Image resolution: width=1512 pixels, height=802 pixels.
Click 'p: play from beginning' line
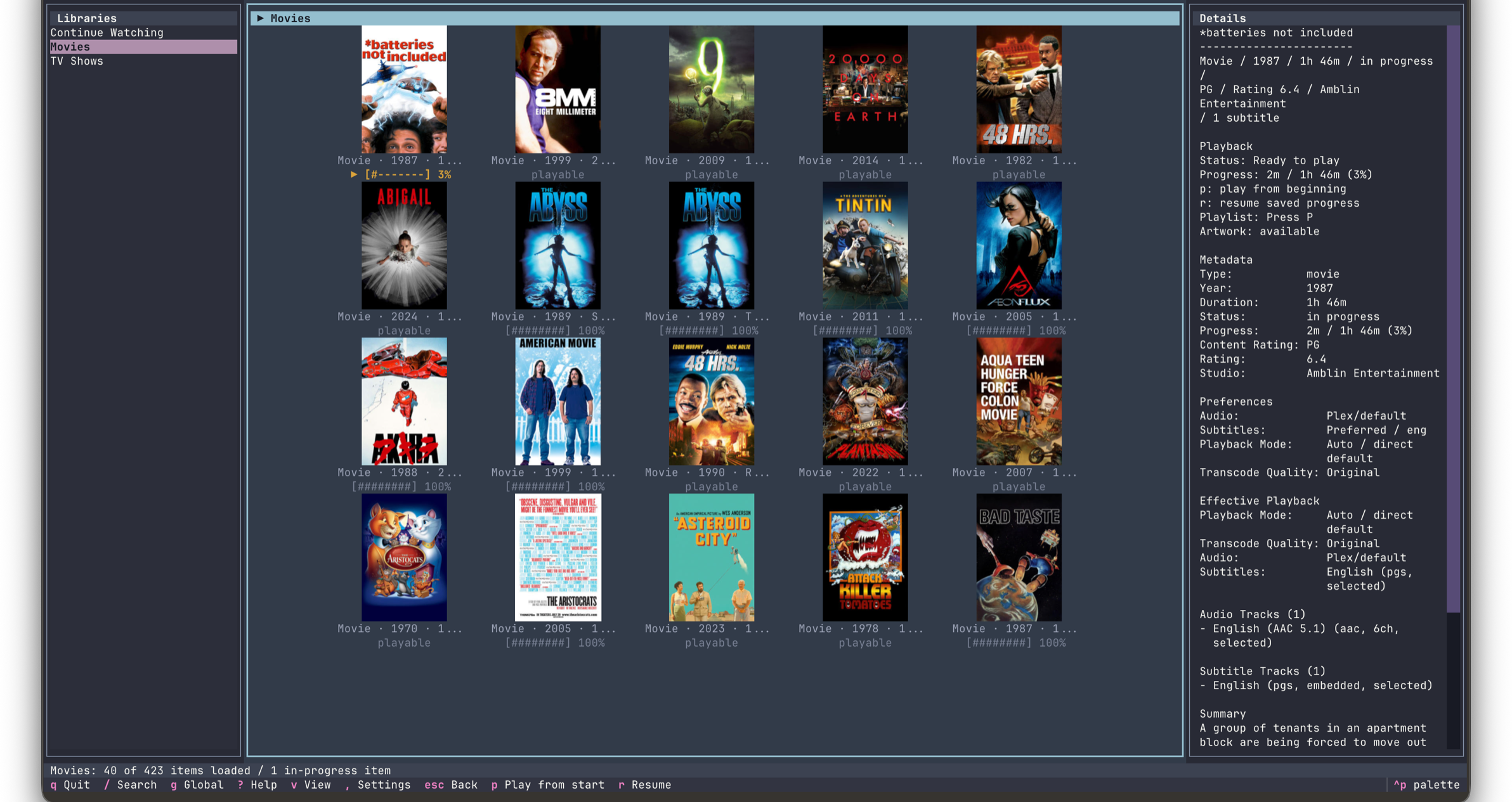(x=1272, y=189)
